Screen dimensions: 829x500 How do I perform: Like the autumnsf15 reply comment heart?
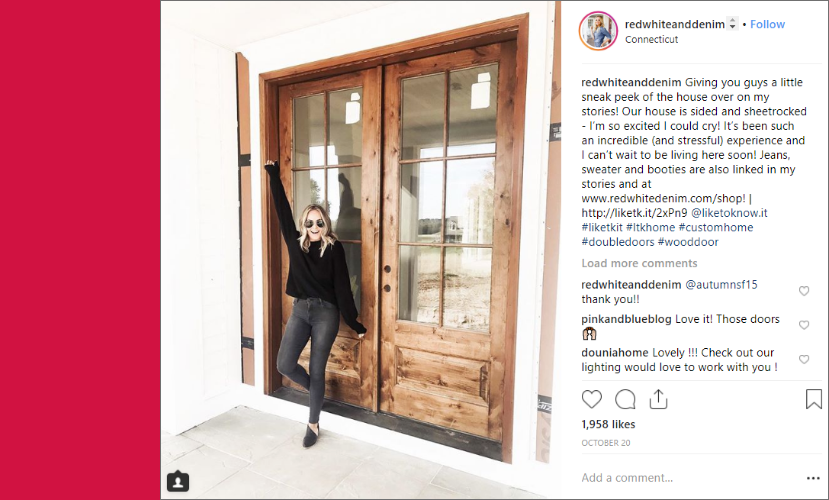tap(804, 291)
